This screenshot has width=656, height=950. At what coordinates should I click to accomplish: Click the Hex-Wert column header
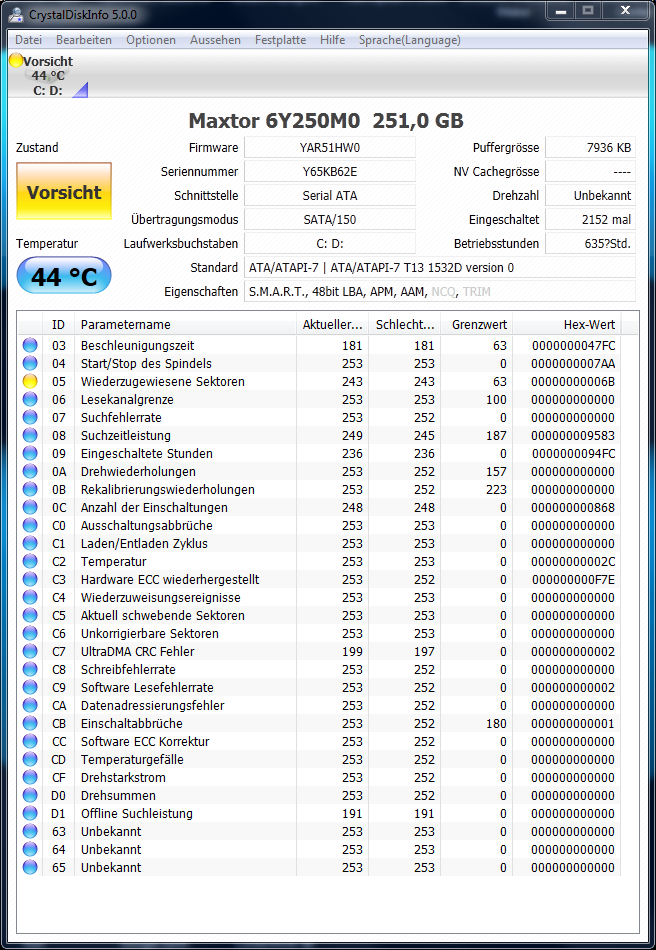click(567, 324)
